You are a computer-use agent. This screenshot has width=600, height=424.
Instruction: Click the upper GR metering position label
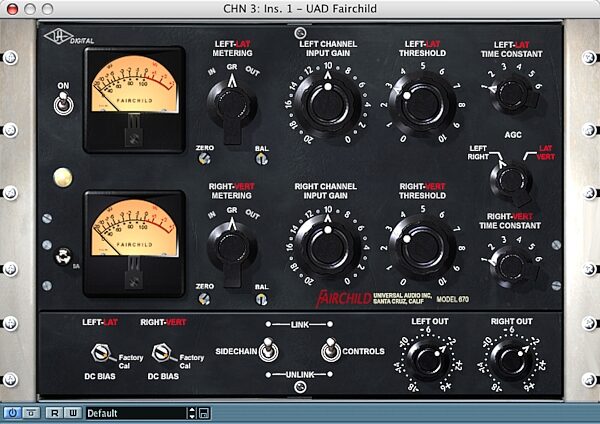click(x=232, y=67)
